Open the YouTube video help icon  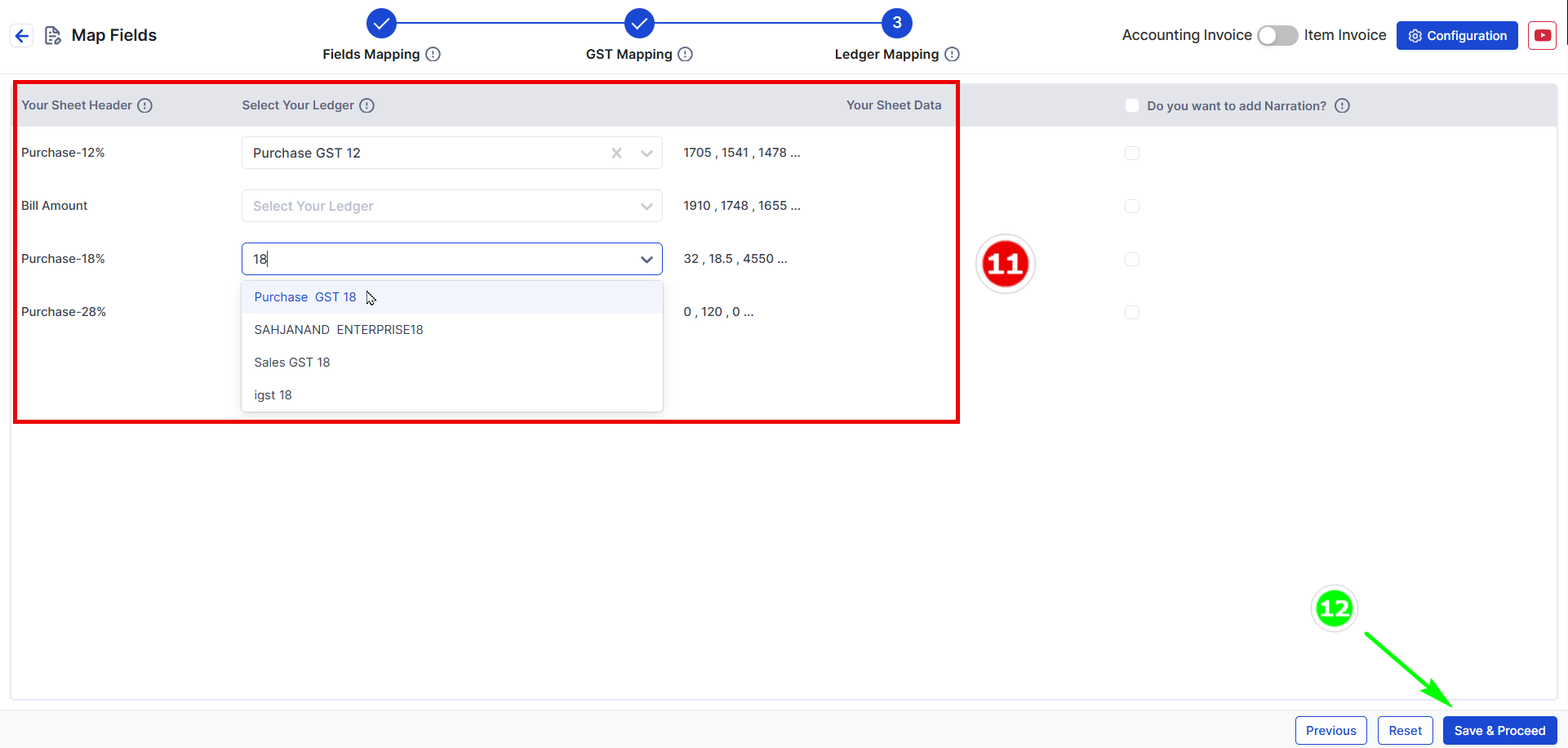point(1542,35)
